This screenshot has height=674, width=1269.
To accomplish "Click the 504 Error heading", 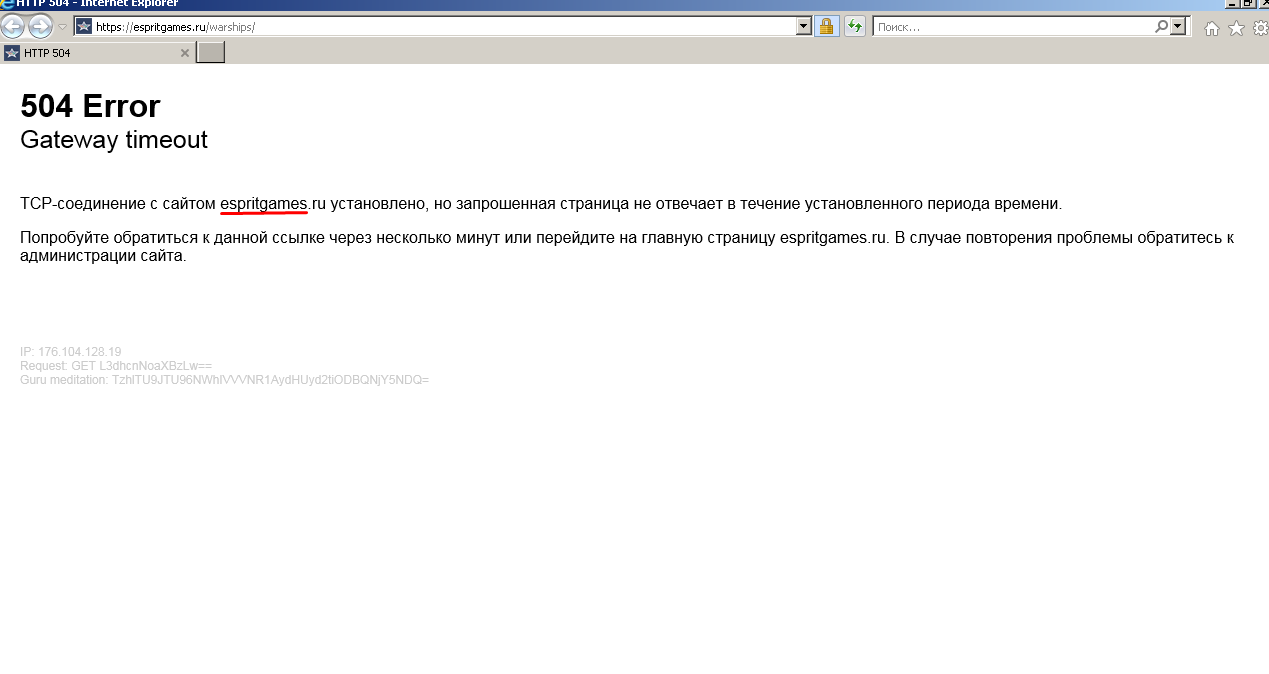I will [x=90, y=106].
